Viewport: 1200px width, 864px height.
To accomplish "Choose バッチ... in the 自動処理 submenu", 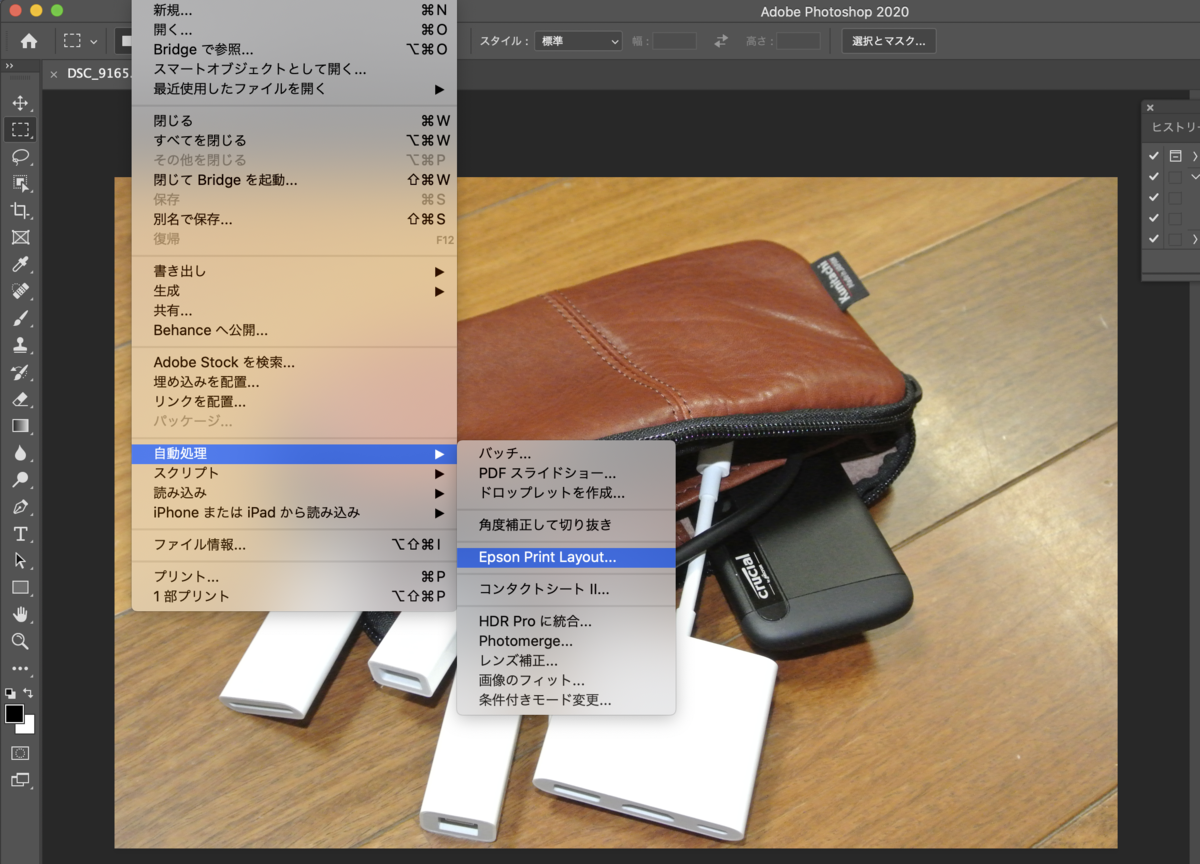I will coord(566,453).
